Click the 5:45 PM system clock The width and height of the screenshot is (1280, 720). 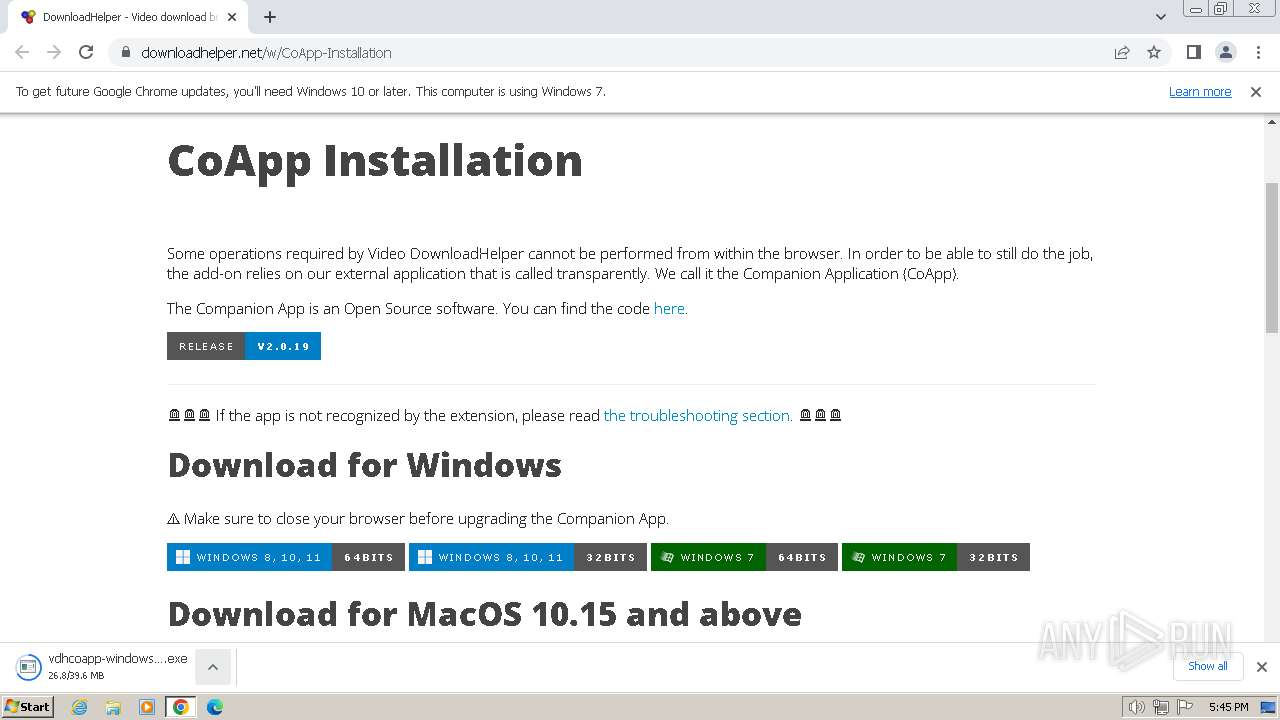[1228, 707]
